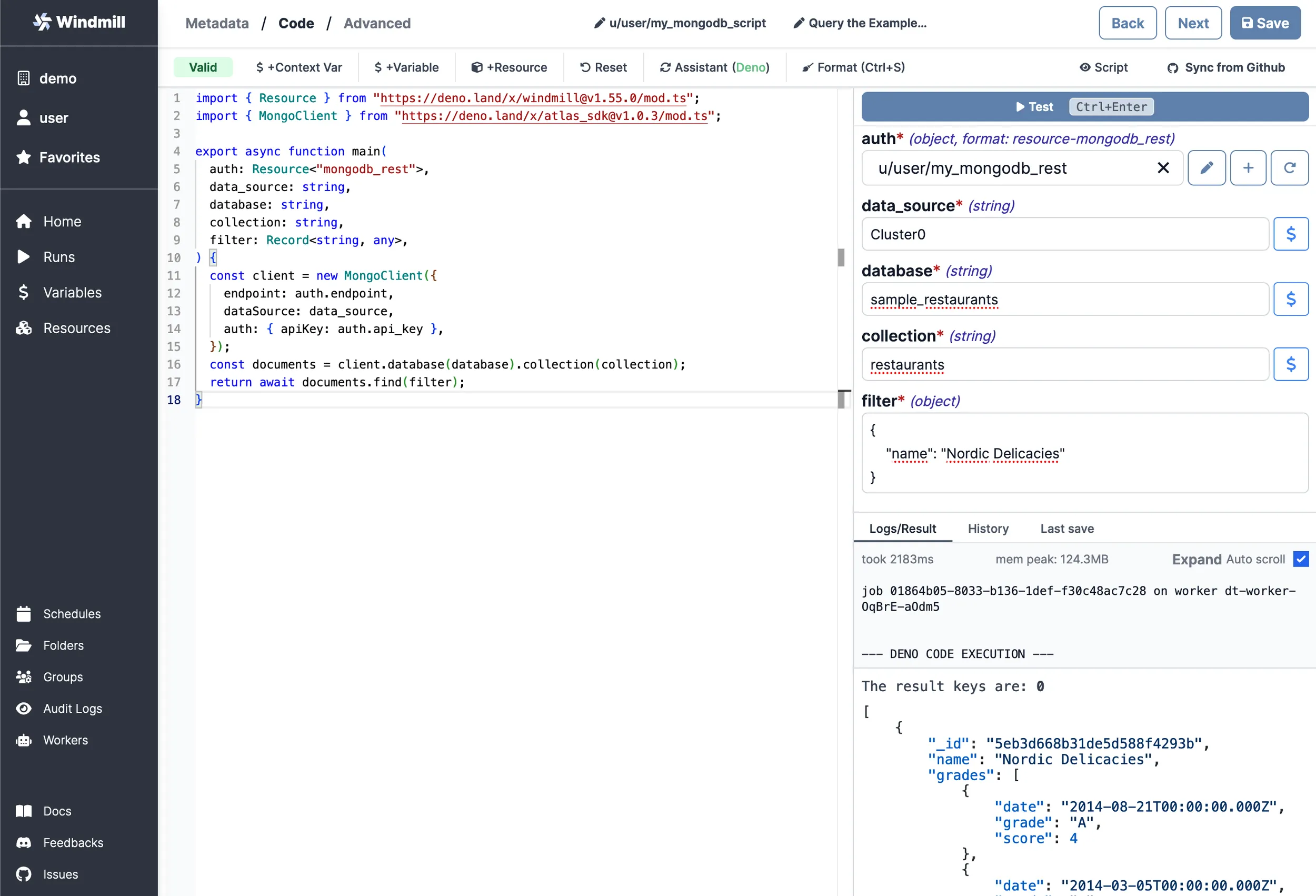Switch to the History tab
Viewport: 1316px width, 896px height.
tap(988, 529)
